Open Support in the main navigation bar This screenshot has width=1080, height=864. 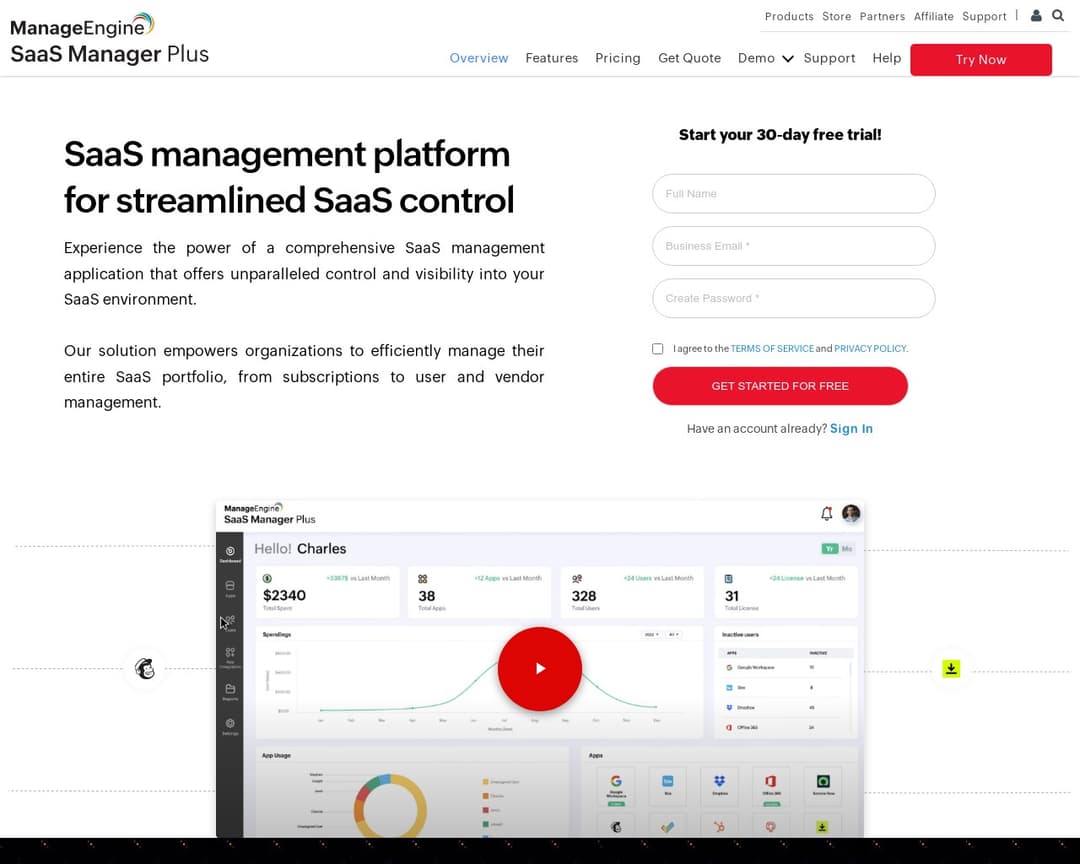point(829,59)
